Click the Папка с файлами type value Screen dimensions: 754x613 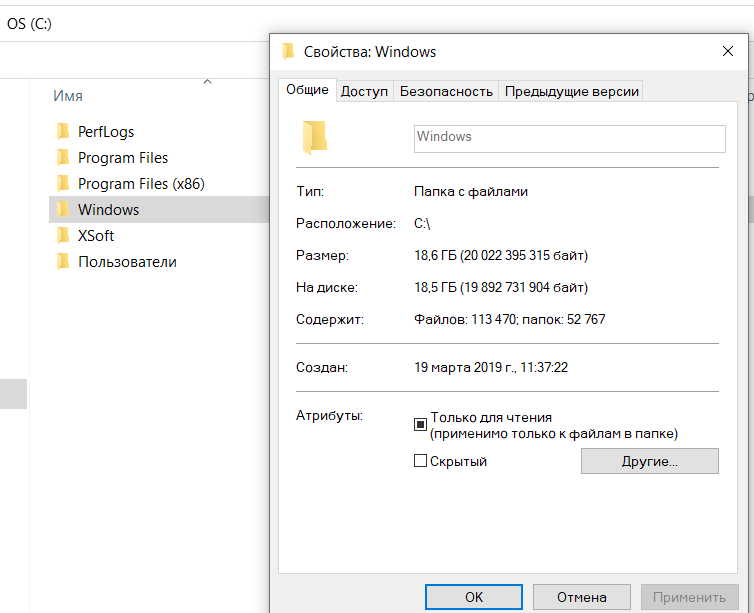tap(471, 191)
